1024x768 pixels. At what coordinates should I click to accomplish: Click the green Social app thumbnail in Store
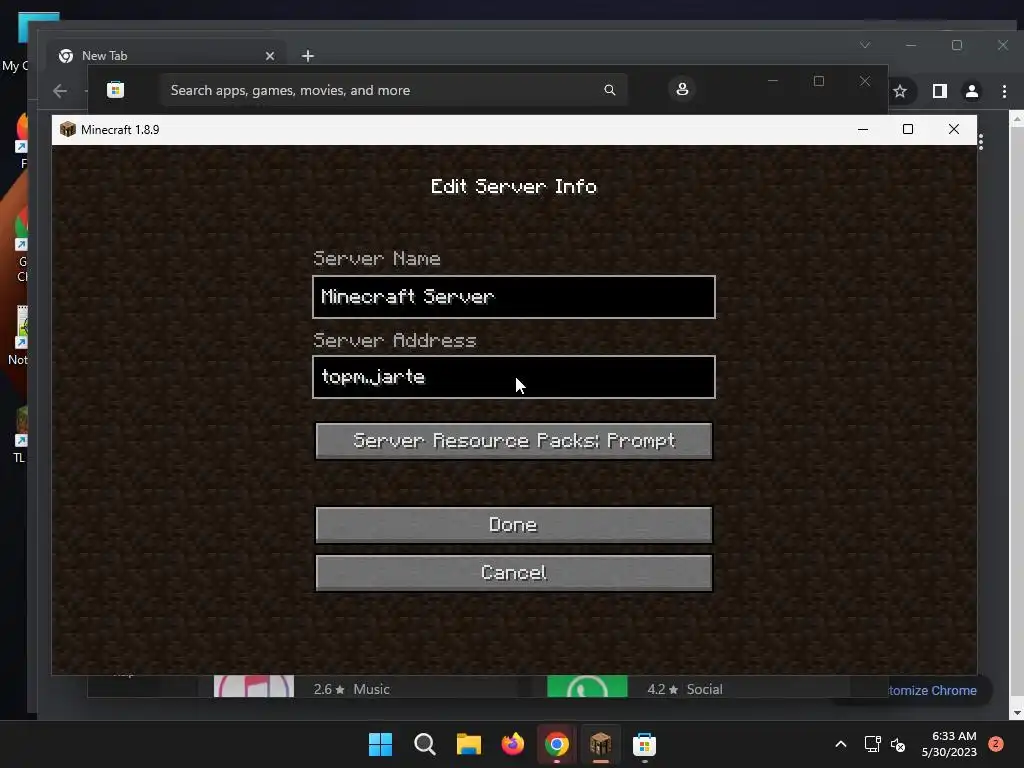point(587,686)
